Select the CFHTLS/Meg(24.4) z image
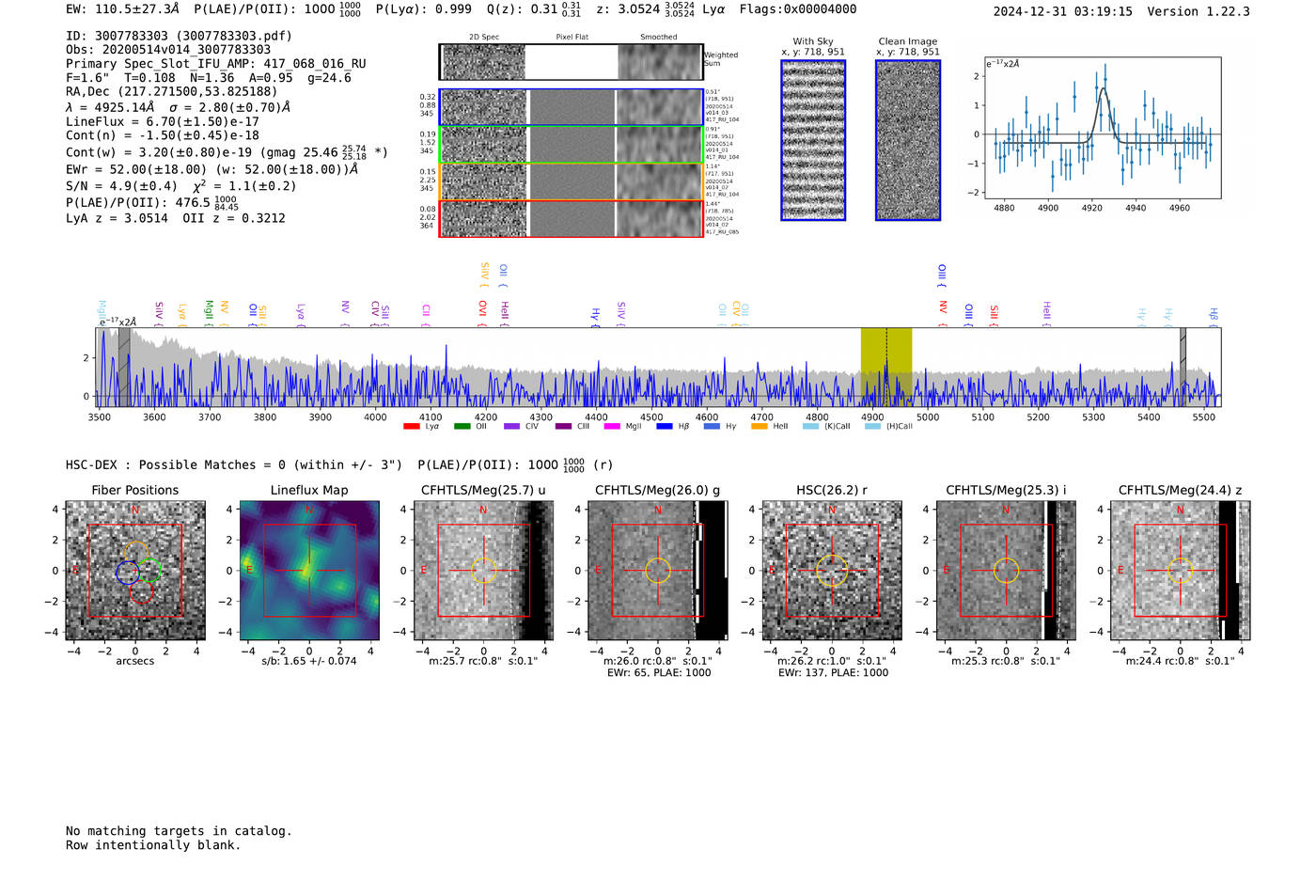The width and height of the screenshot is (1316, 896). [x=1181, y=571]
